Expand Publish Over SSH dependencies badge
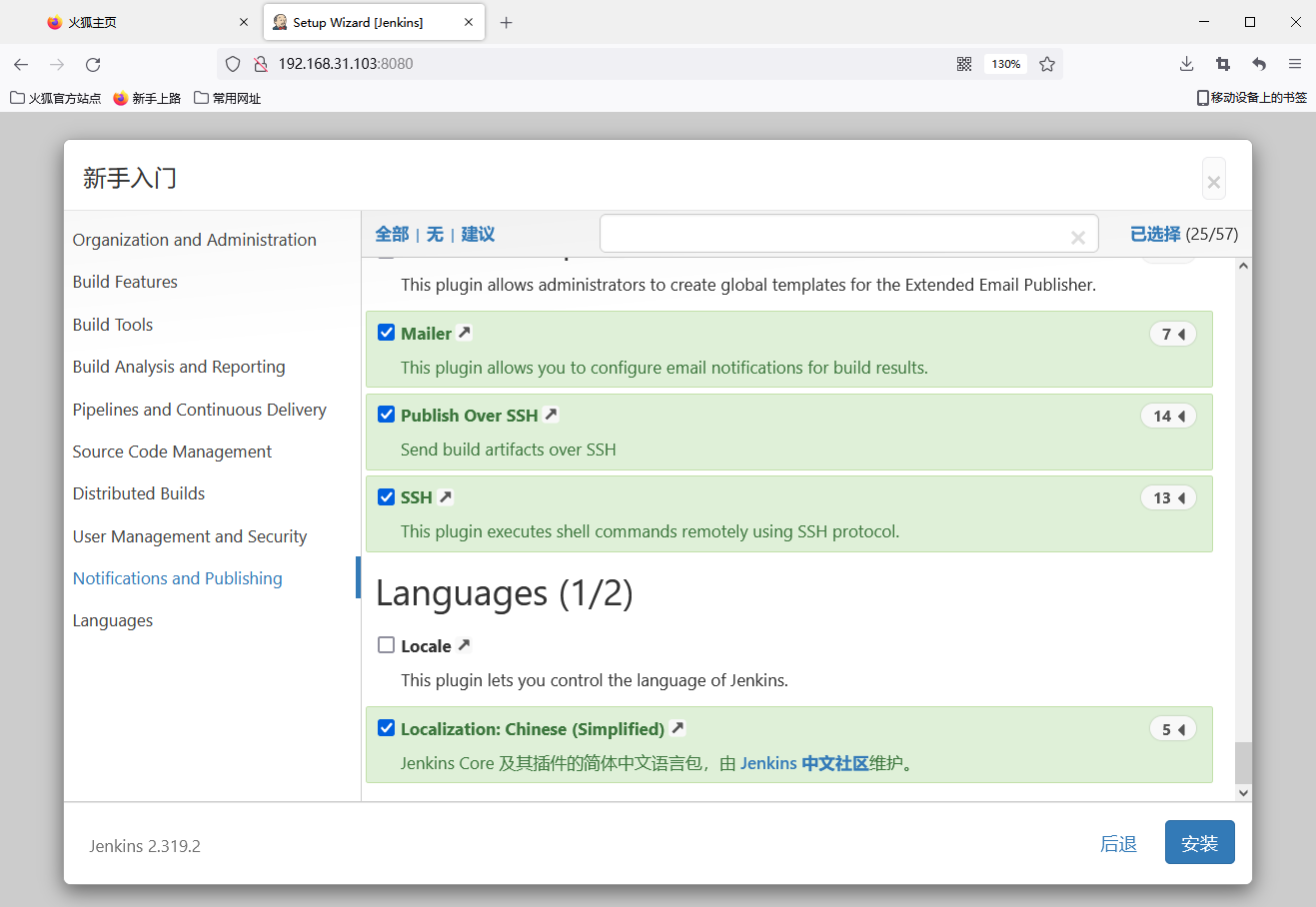This screenshot has width=1316, height=907. (1168, 416)
